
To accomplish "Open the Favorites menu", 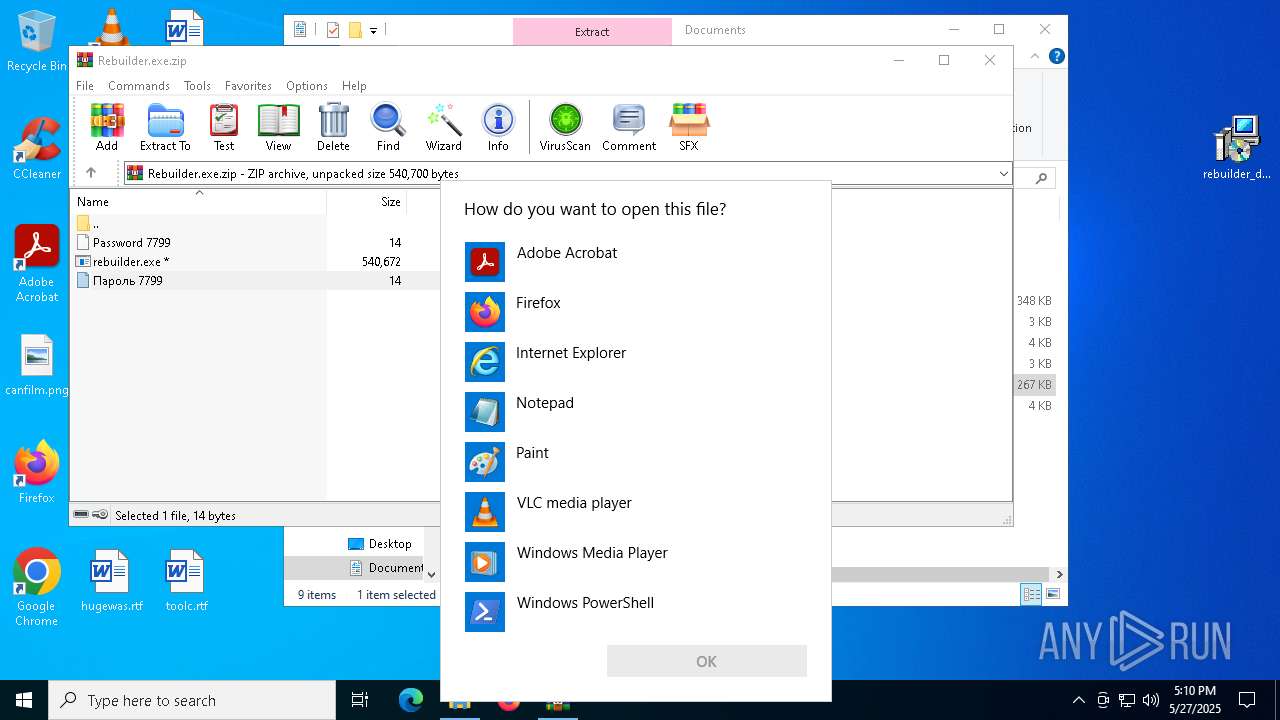I will tap(248, 86).
